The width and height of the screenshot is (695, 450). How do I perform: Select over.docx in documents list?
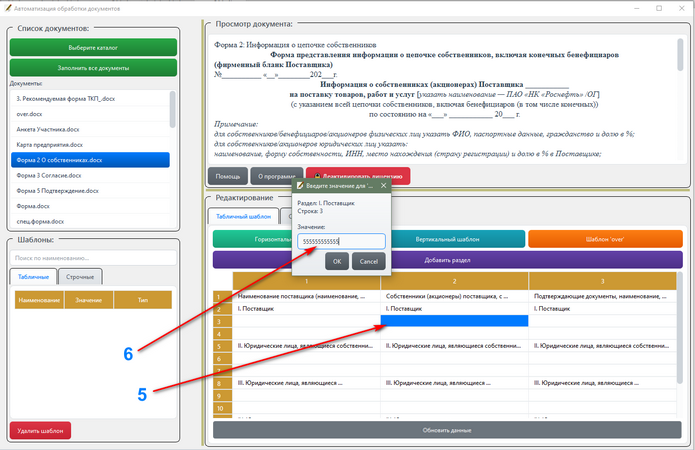[x=90, y=114]
